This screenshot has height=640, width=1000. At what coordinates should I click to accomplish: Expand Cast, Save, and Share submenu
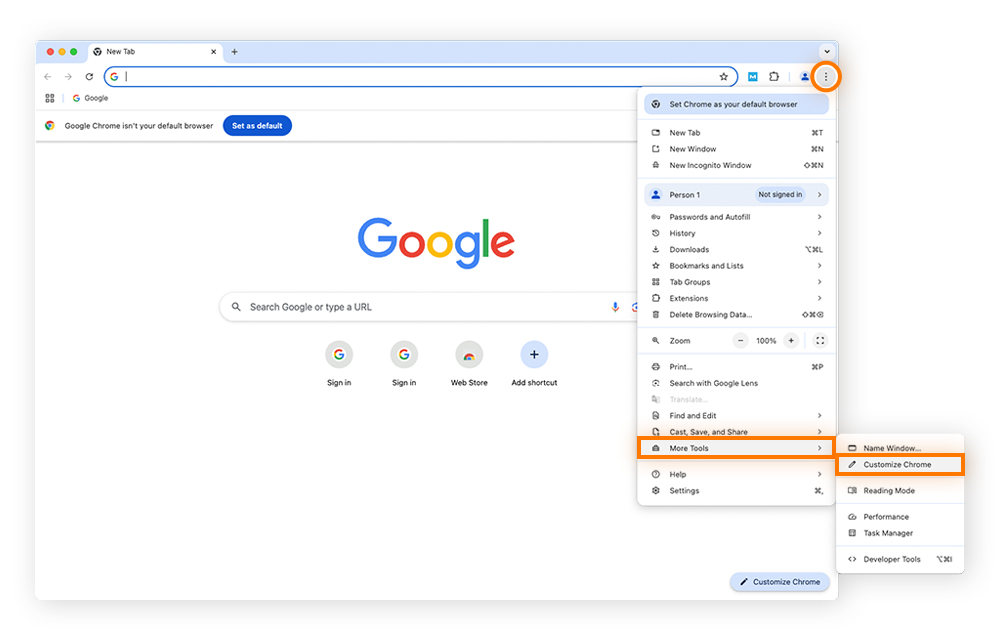click(736, 432)
